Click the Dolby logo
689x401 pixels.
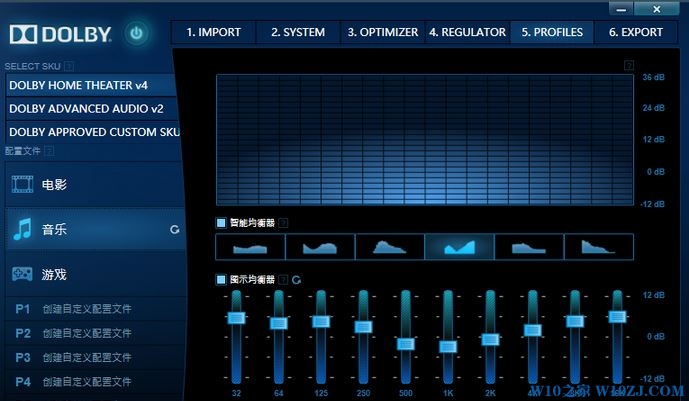pos(60,34)
